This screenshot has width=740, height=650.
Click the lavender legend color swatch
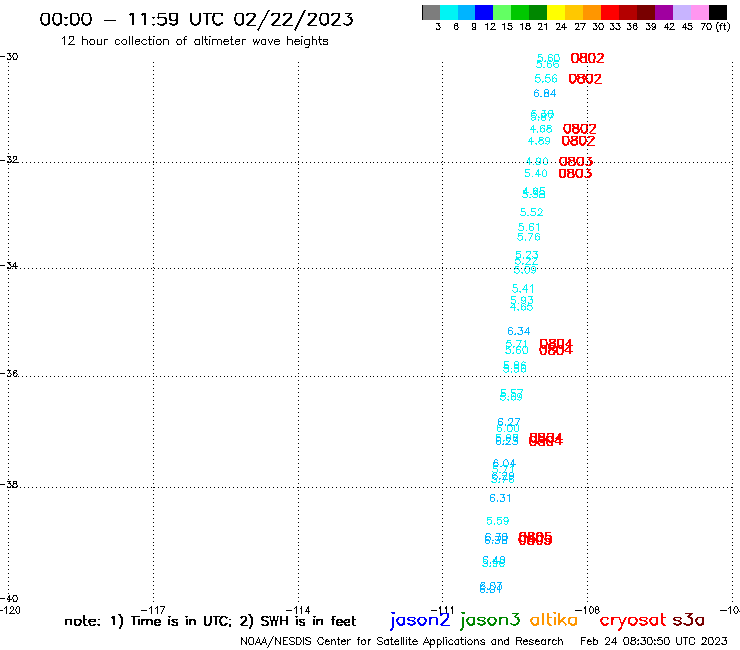pos(681,12)
